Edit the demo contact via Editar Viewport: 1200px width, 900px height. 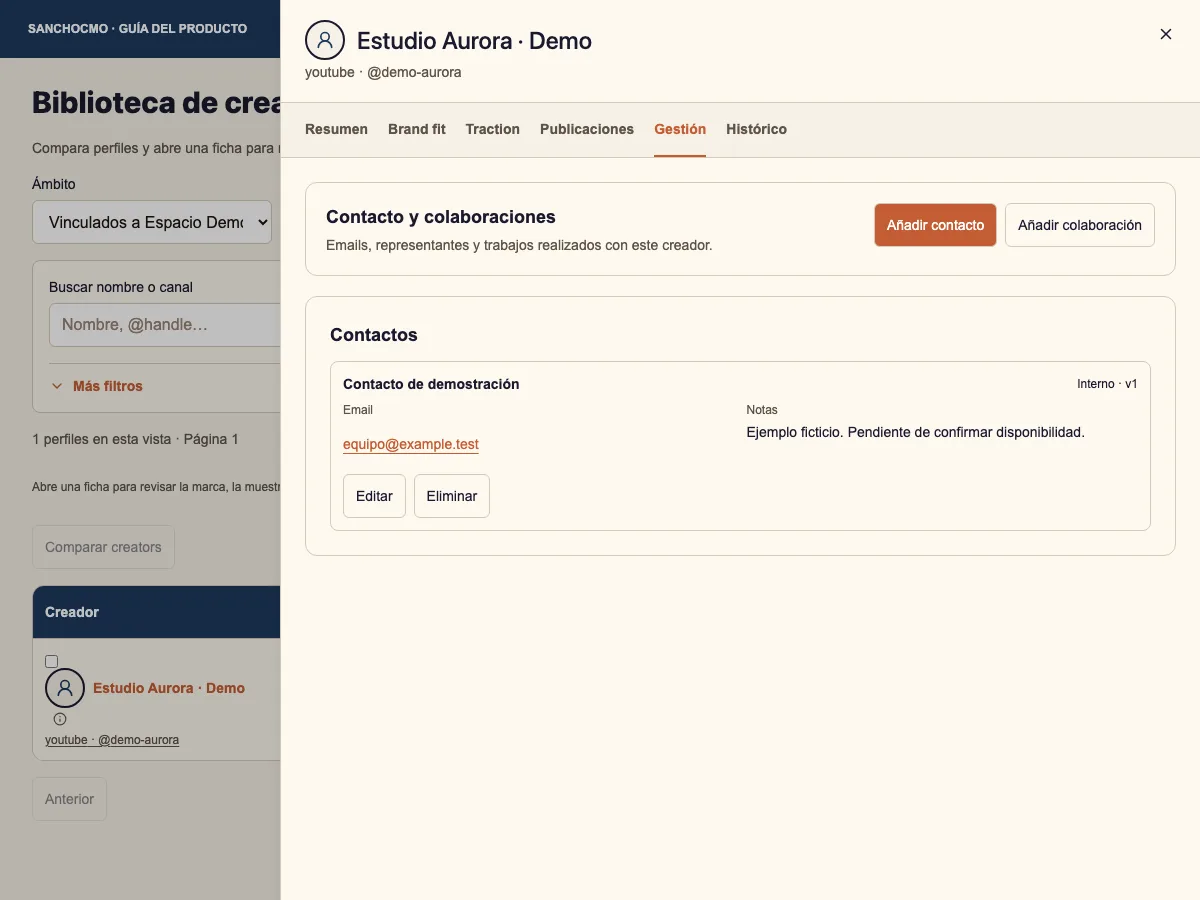(374, 496)
